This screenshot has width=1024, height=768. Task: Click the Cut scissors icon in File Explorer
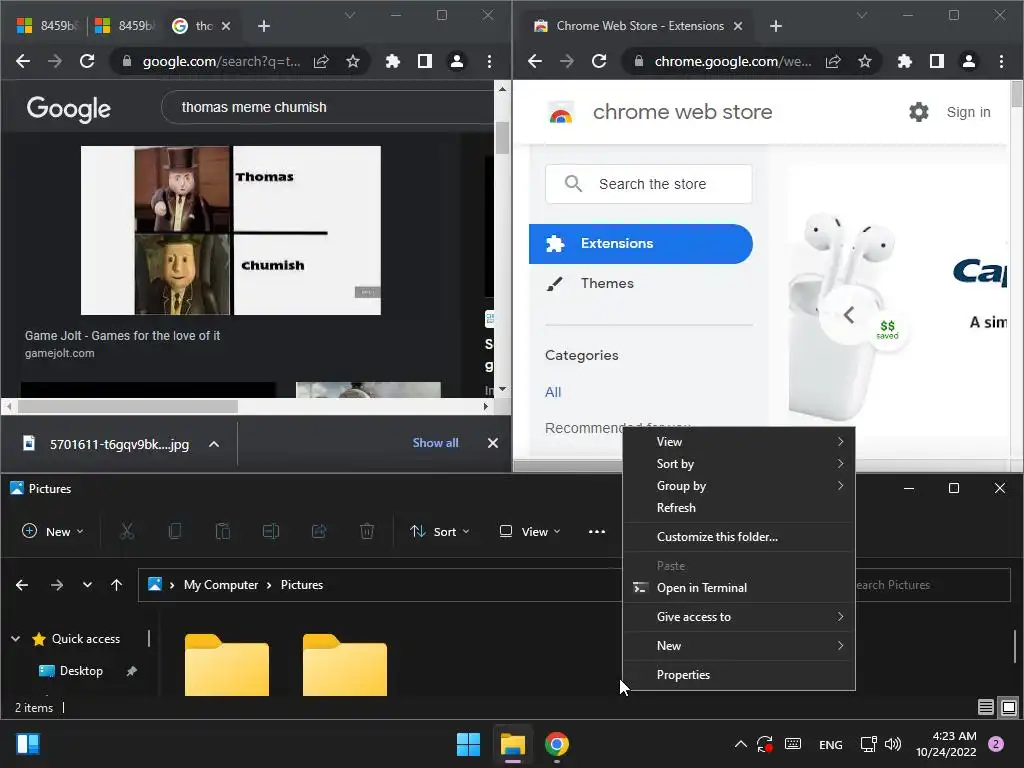pyautogui.click(x=127, y=532)
